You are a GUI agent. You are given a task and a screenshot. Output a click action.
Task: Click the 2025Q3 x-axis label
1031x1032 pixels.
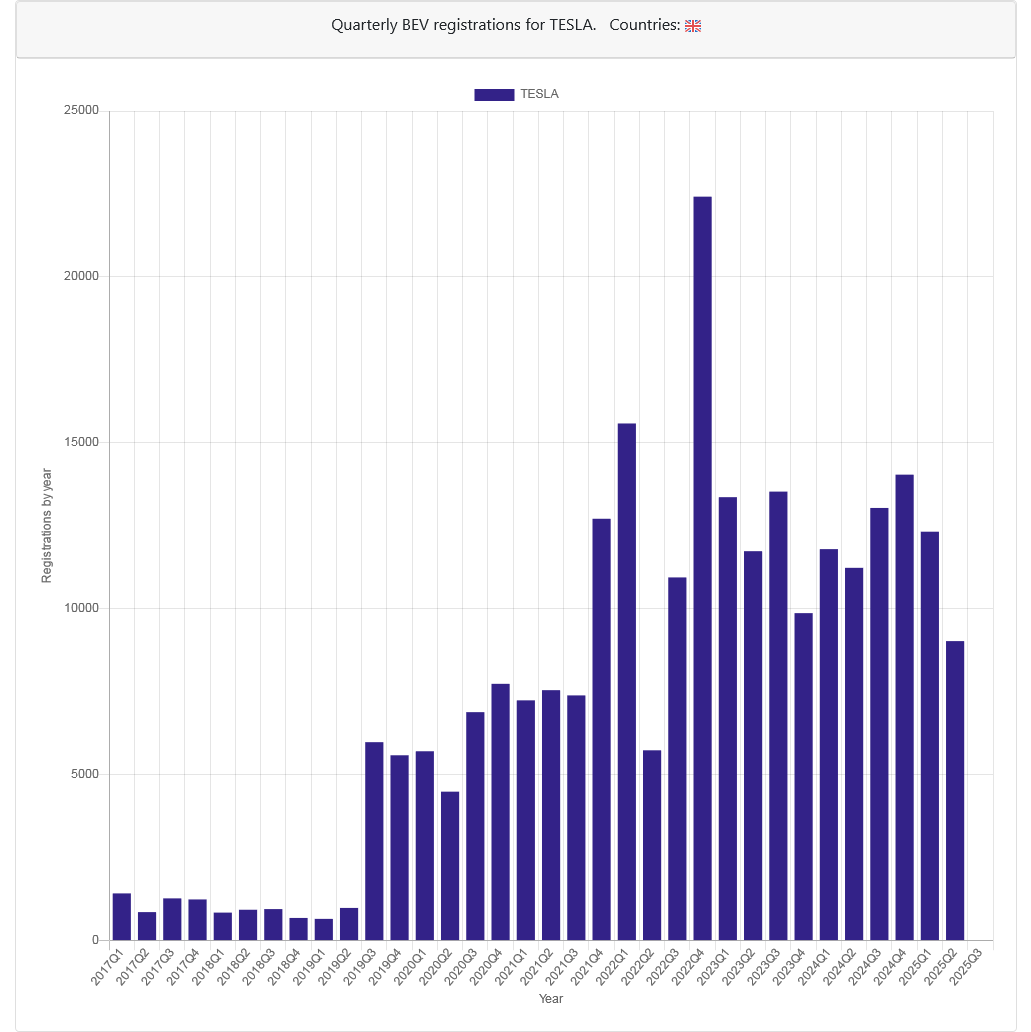point(966,966)
